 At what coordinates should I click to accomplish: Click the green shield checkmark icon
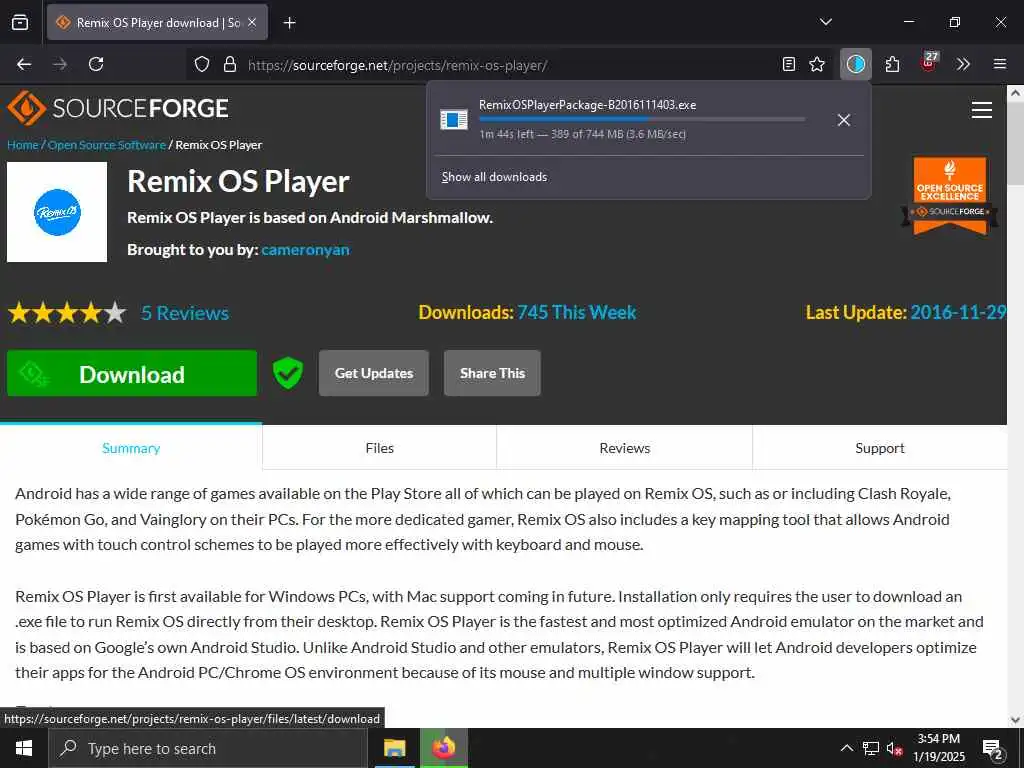287,373
